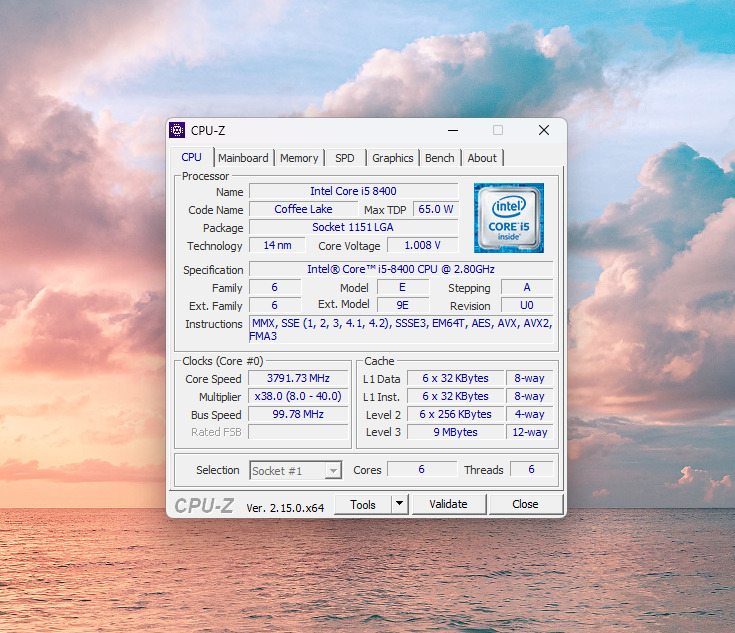Click the core speed '3791.73 MHz' value

tap(298, 378)
